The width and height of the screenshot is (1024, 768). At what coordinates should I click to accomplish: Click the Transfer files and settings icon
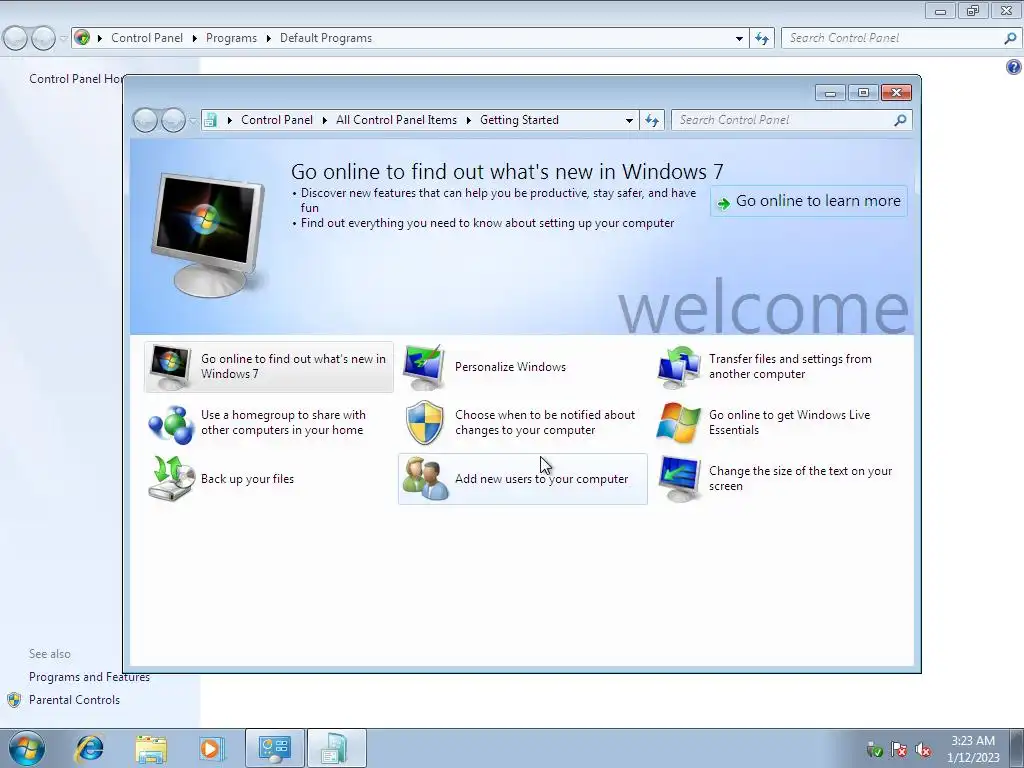[679, 367]
